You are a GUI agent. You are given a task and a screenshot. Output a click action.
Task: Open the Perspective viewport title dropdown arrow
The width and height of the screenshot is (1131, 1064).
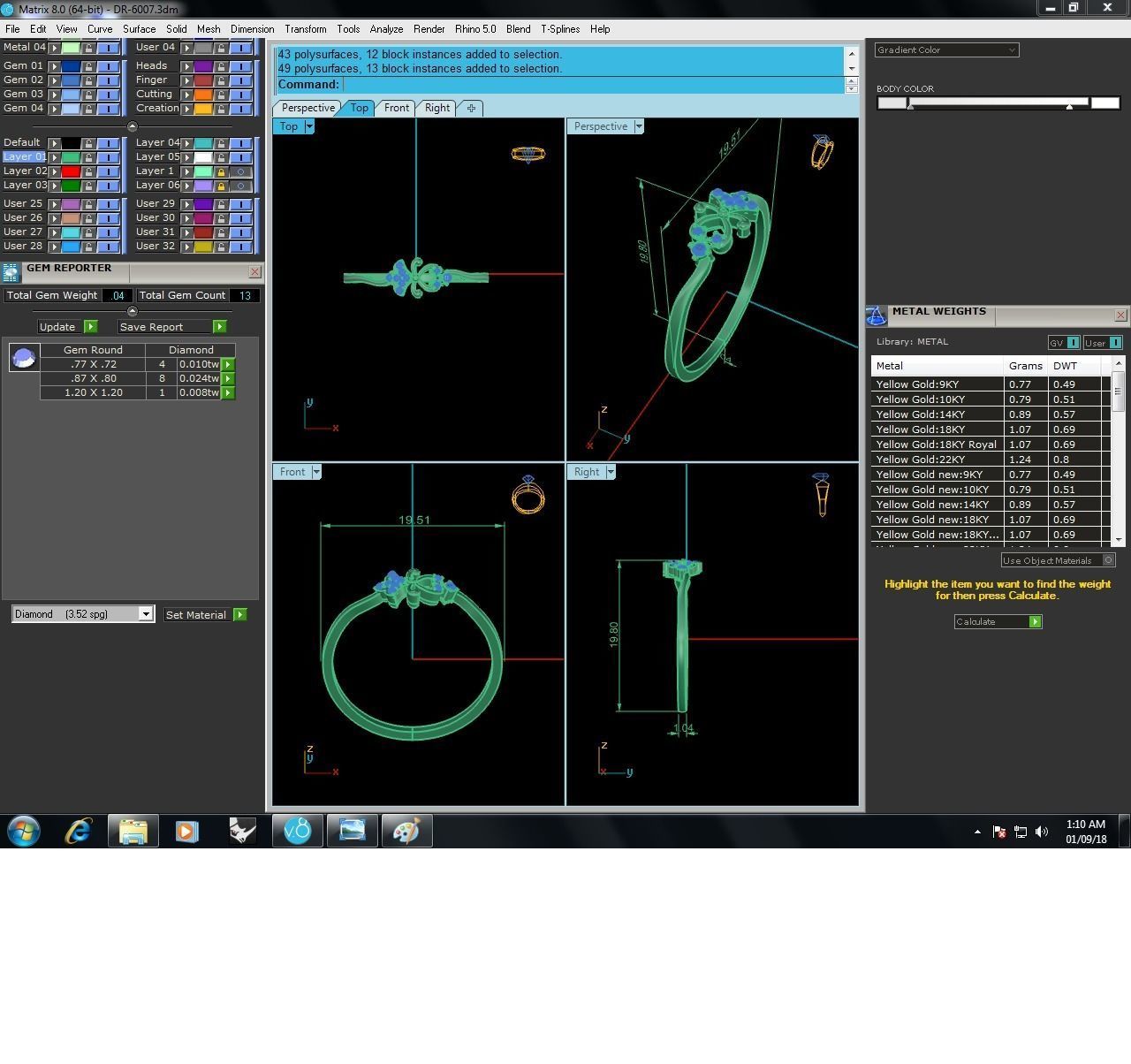click(639, 126)
